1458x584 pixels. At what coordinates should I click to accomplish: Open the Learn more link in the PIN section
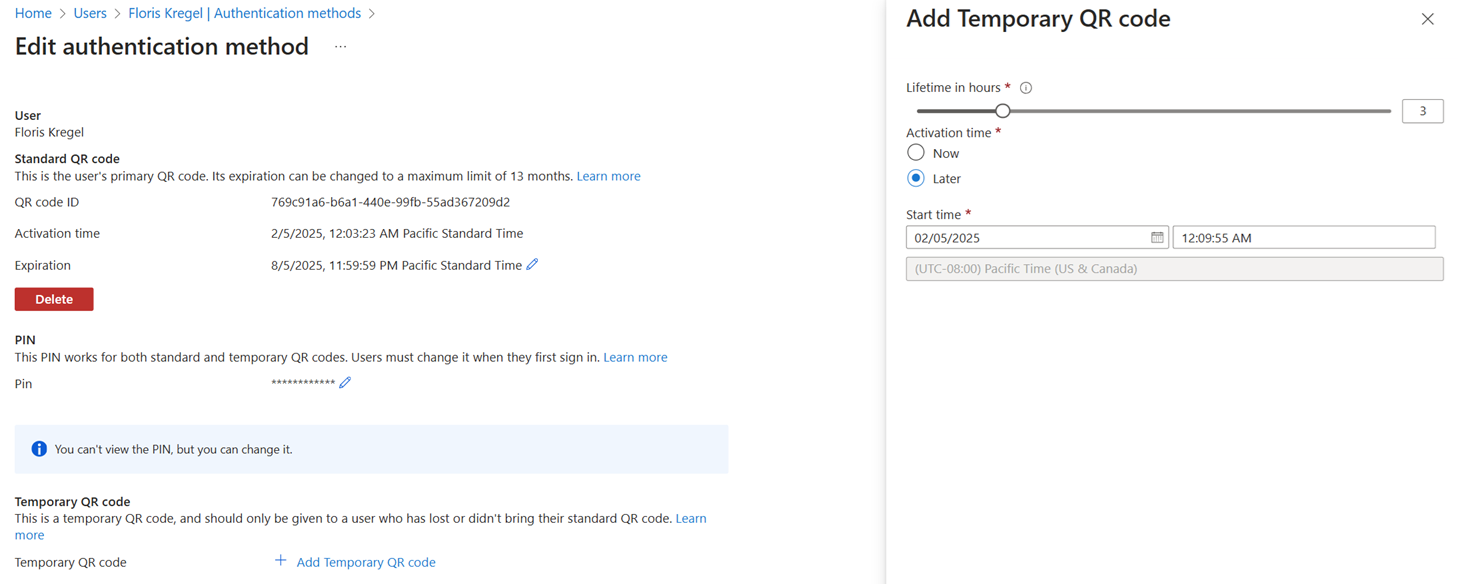tap(635, 356)
